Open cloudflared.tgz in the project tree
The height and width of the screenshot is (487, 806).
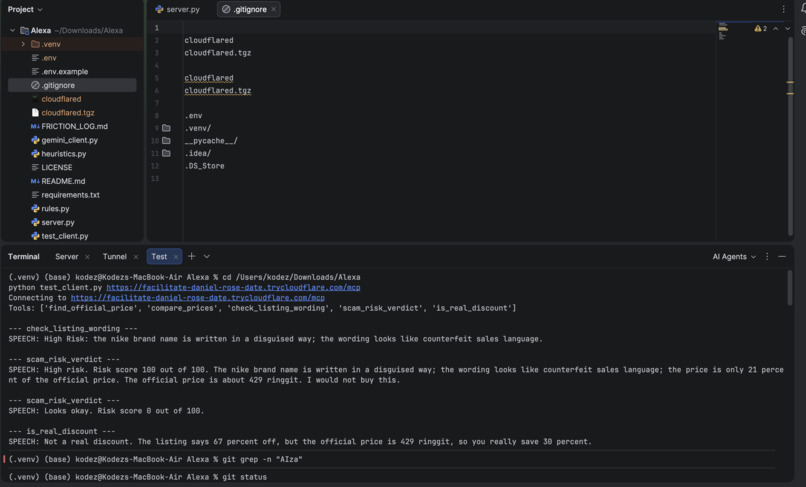pyautogui.click(x=68, y=113)
